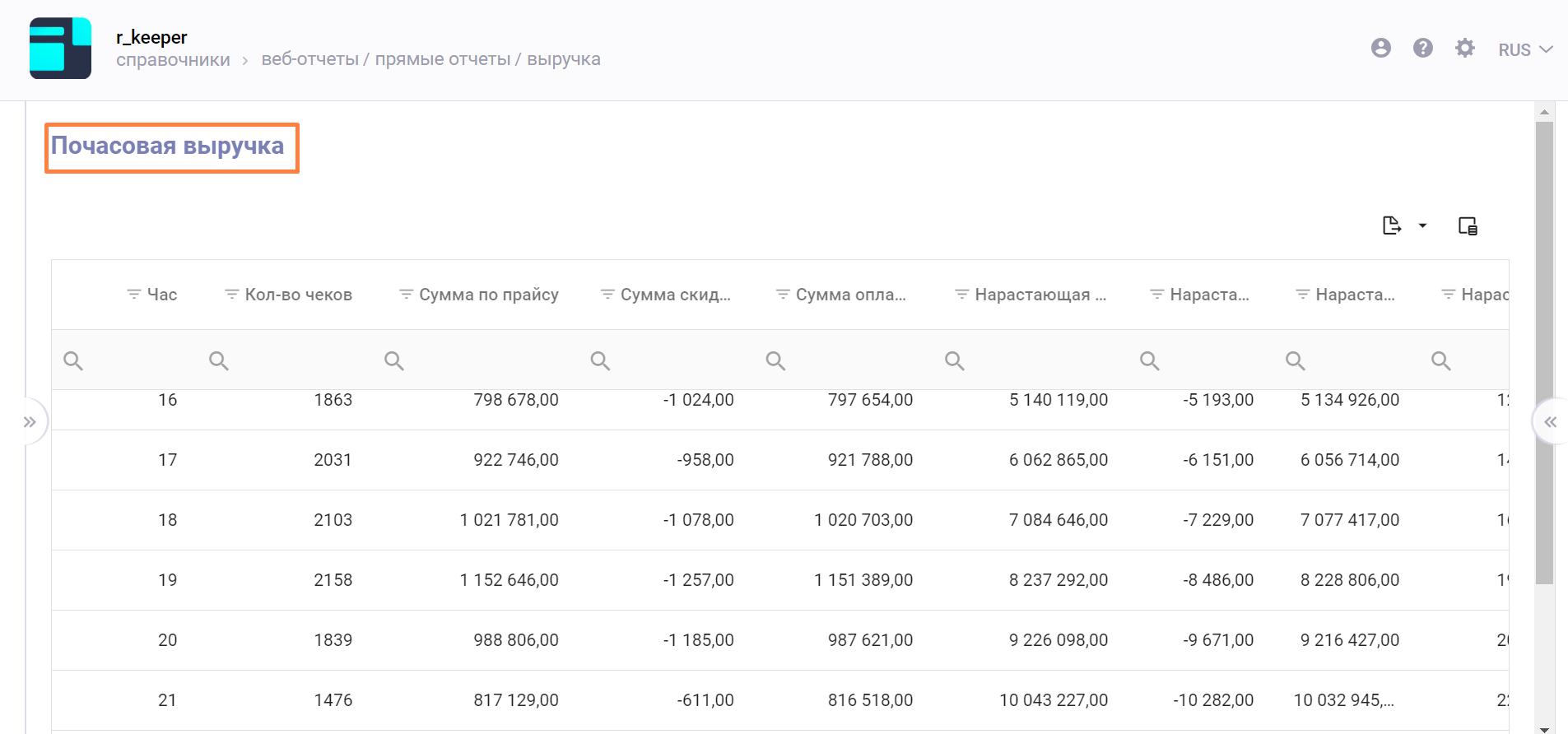1568x734 pixels.
Task: Sort by Нарастающая column header
Action: click(x=1040, y=295)
